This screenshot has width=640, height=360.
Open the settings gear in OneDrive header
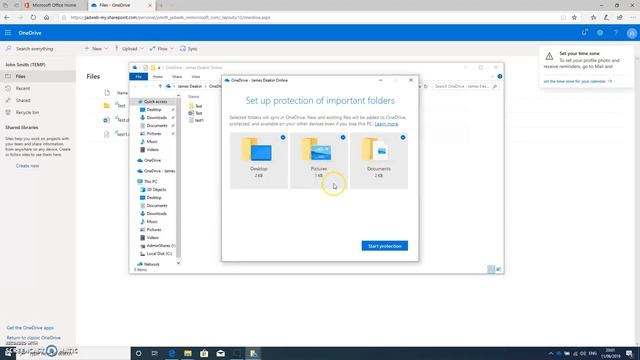600,33
